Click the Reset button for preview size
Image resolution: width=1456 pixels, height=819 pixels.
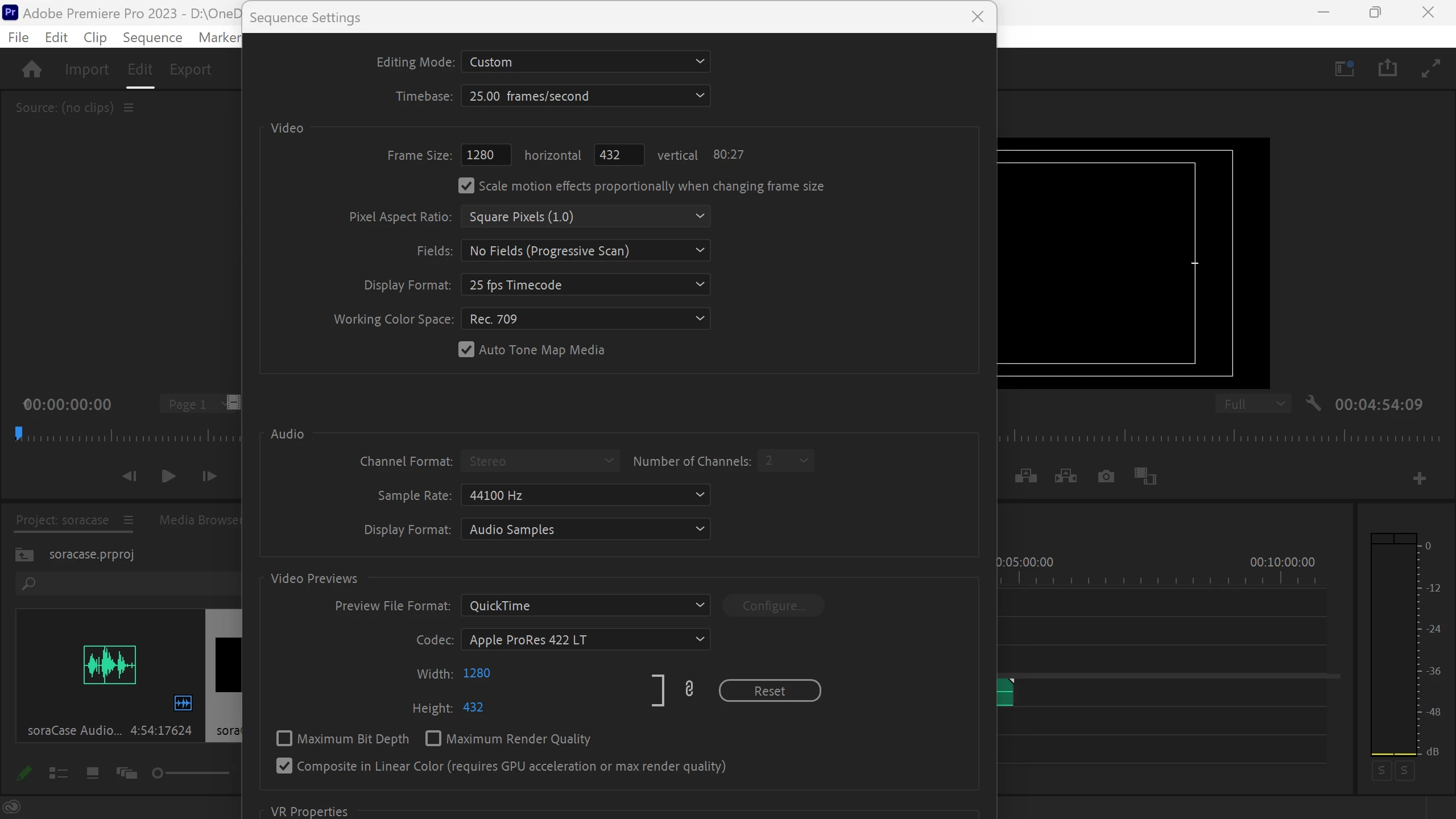click(x=769, y=691)
